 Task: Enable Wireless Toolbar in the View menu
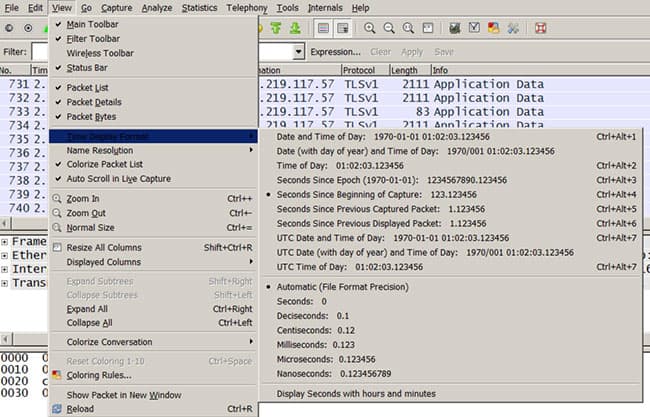click(x=153, y=53)
